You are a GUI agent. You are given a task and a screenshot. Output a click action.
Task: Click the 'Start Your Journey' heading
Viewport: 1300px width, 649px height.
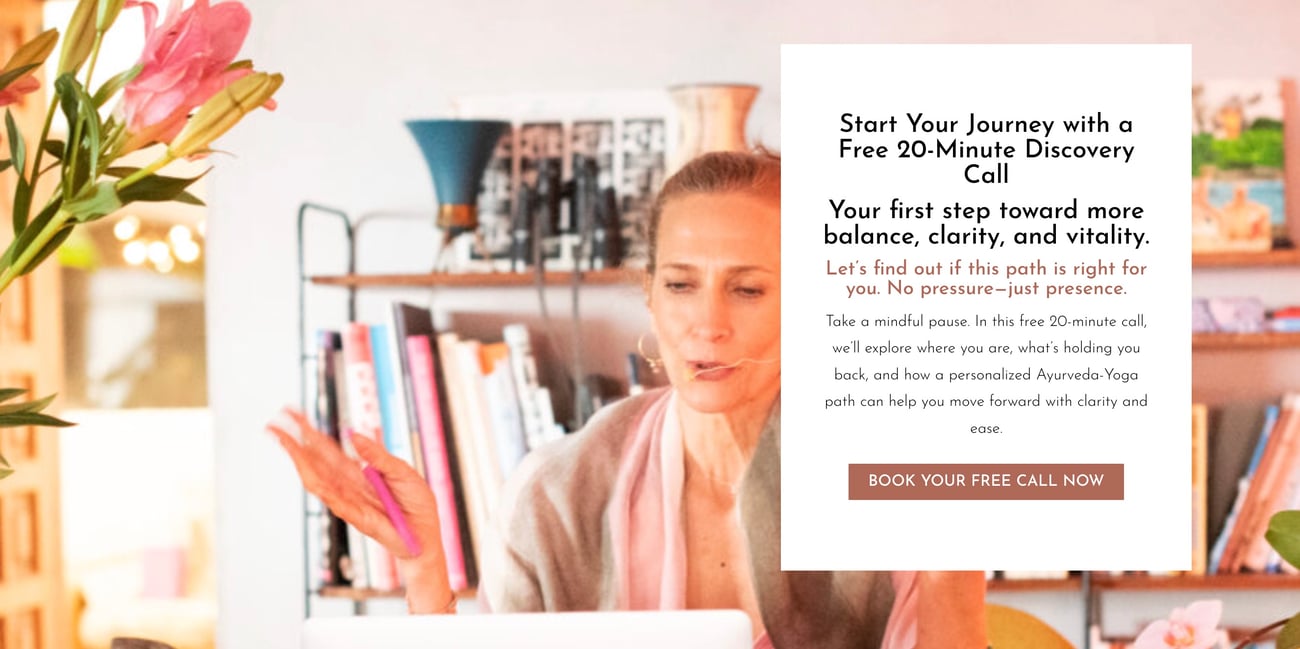pyautogui.click(x=985, y=149)
